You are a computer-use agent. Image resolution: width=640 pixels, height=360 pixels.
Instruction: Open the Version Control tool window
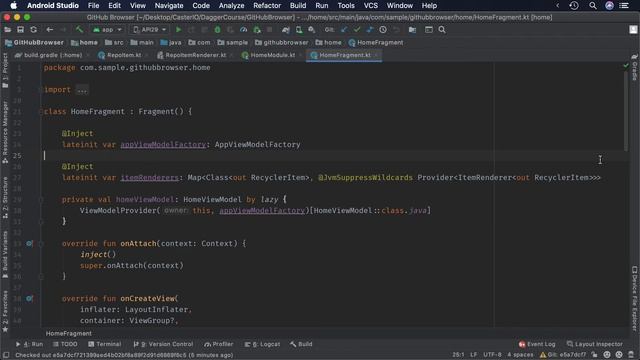pos(163,344)
